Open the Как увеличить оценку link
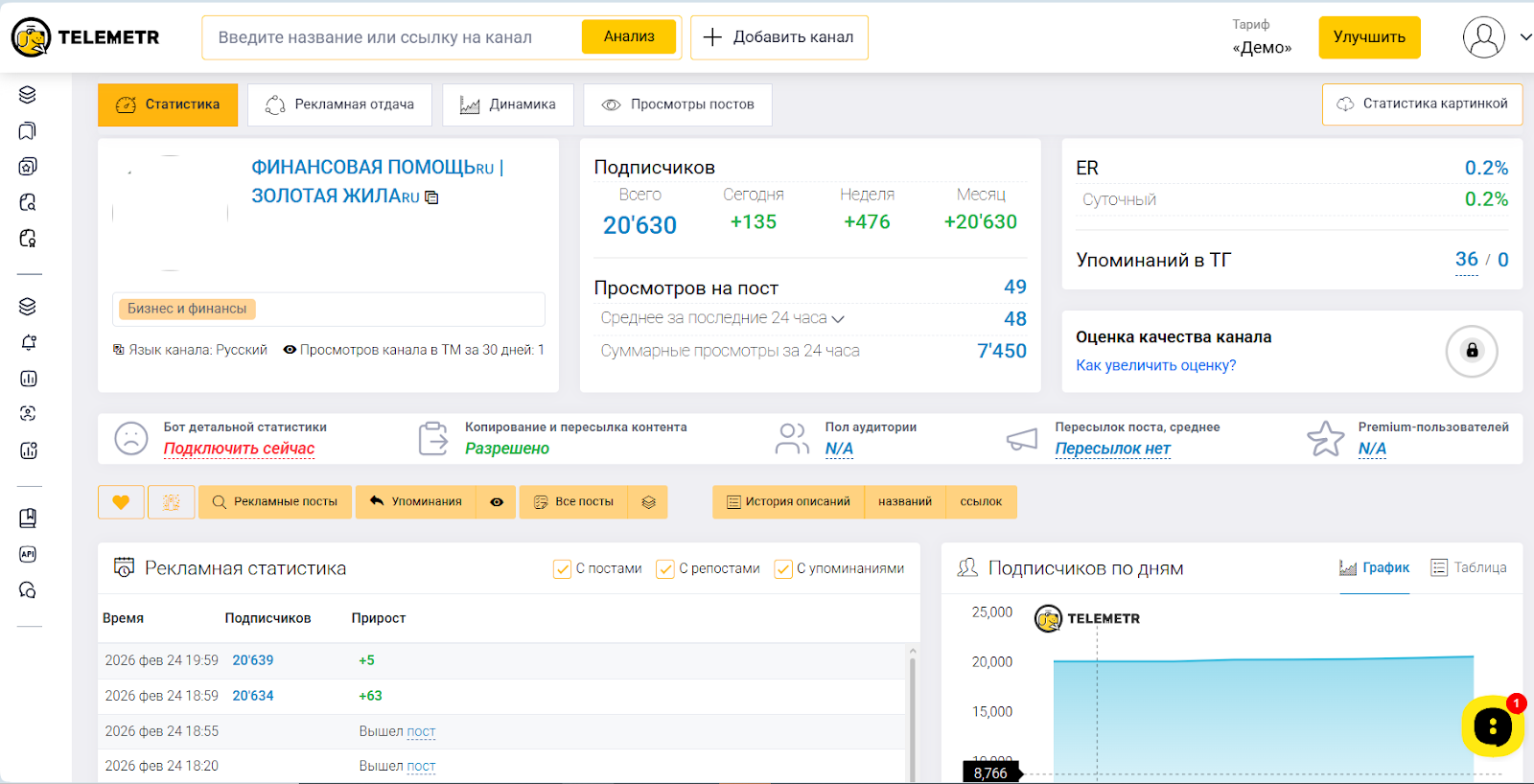The image size is (1534, 784). point(1155,365)
